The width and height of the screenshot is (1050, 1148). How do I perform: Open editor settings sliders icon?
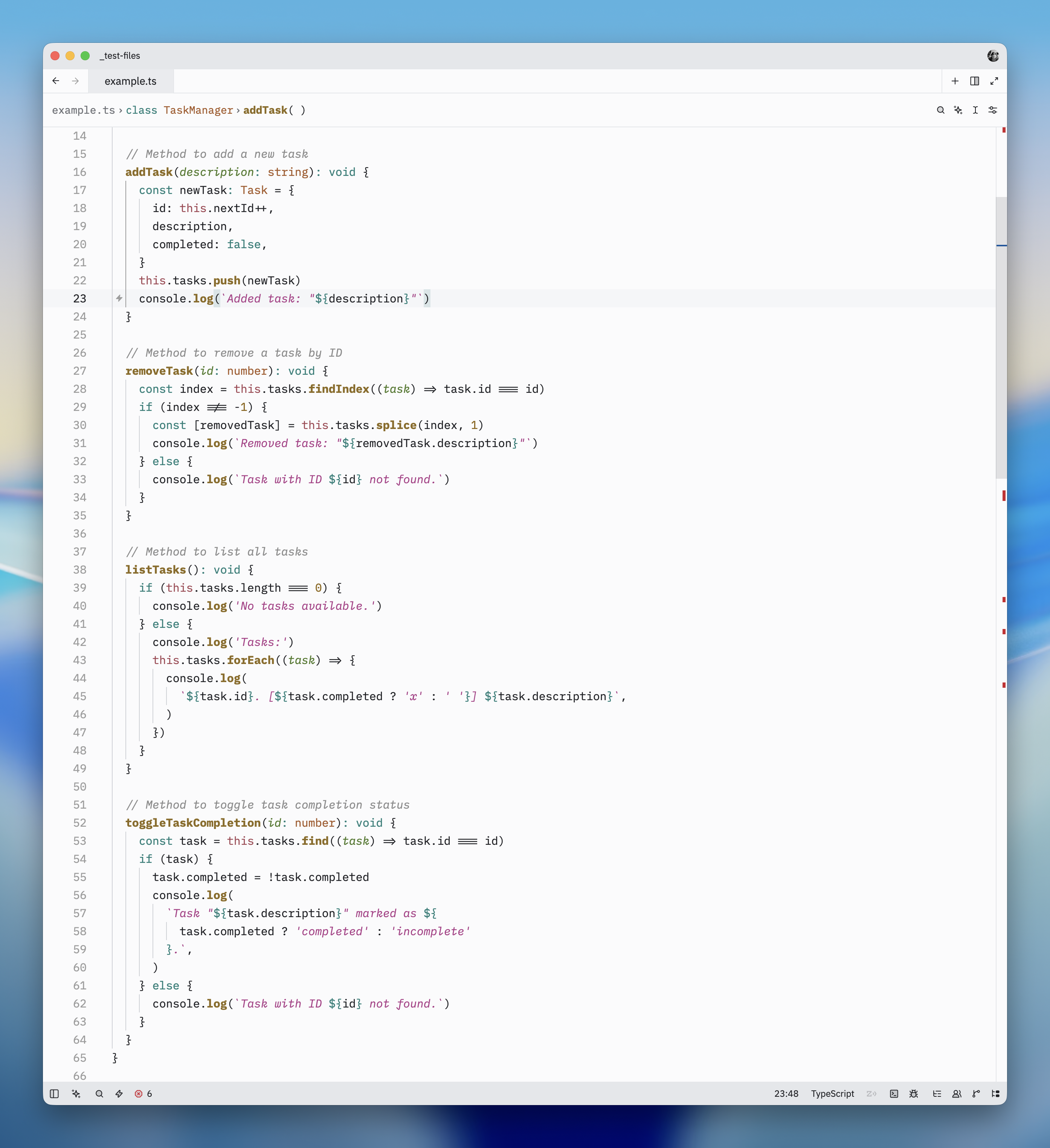click(x=992, y=110)
